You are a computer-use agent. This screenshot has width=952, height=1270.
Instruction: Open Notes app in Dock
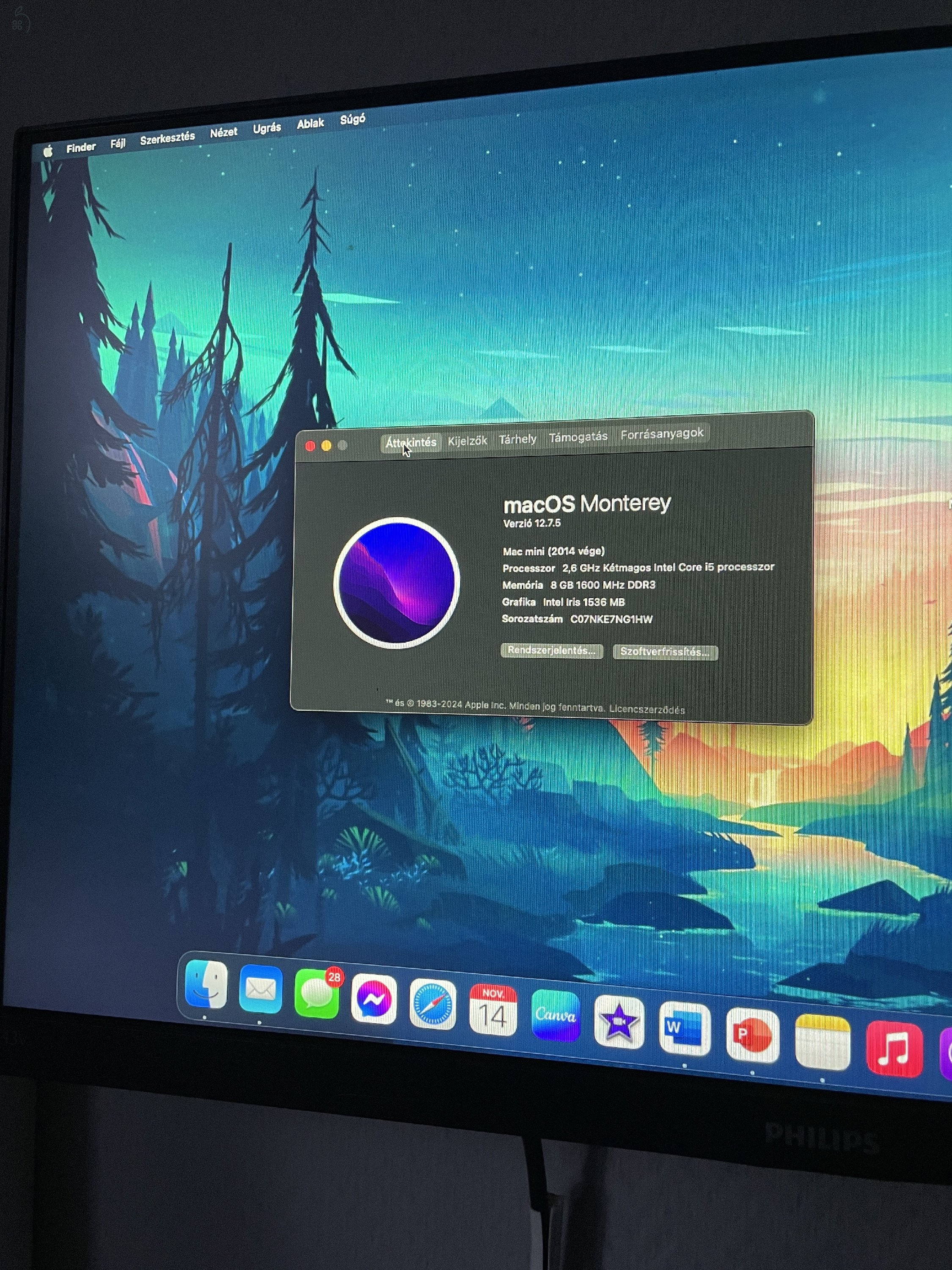pyautogui.click(x=822, y=1042)
